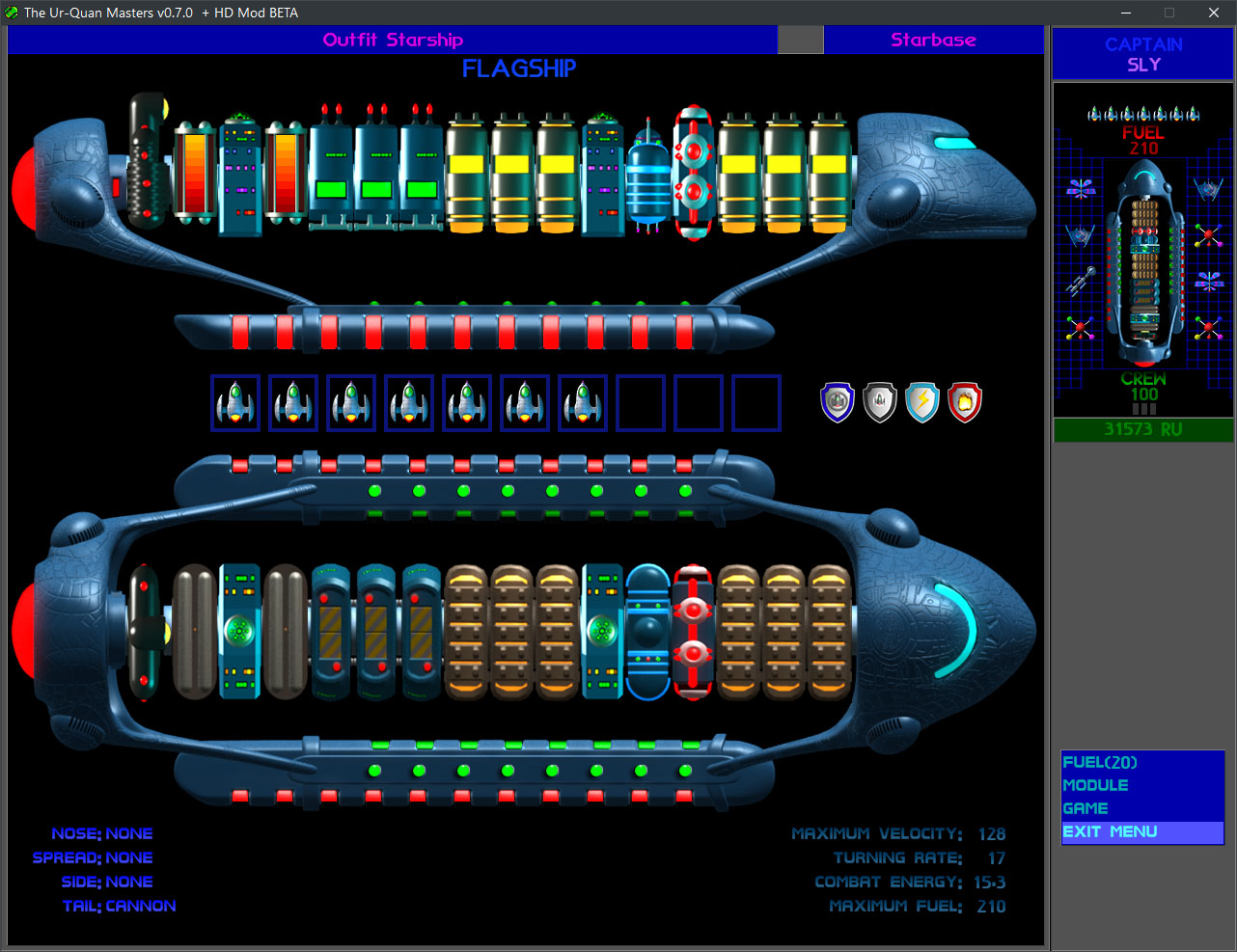Viewport: 1237px width, 952px height.
Task: Select the butterfly escort ship in right column
Action: click(x=1208, y=281)
